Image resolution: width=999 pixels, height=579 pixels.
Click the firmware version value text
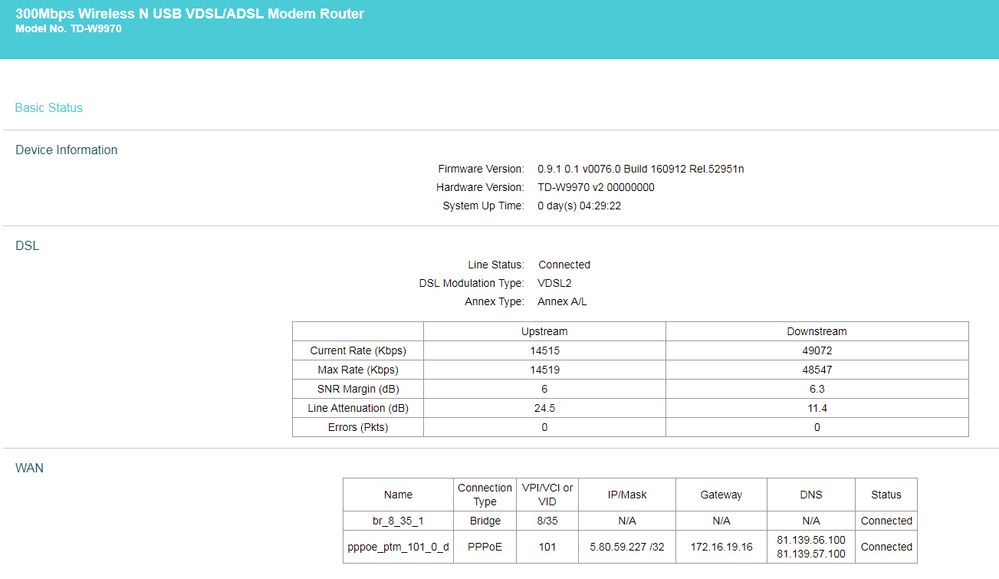[x=640, y=169]
